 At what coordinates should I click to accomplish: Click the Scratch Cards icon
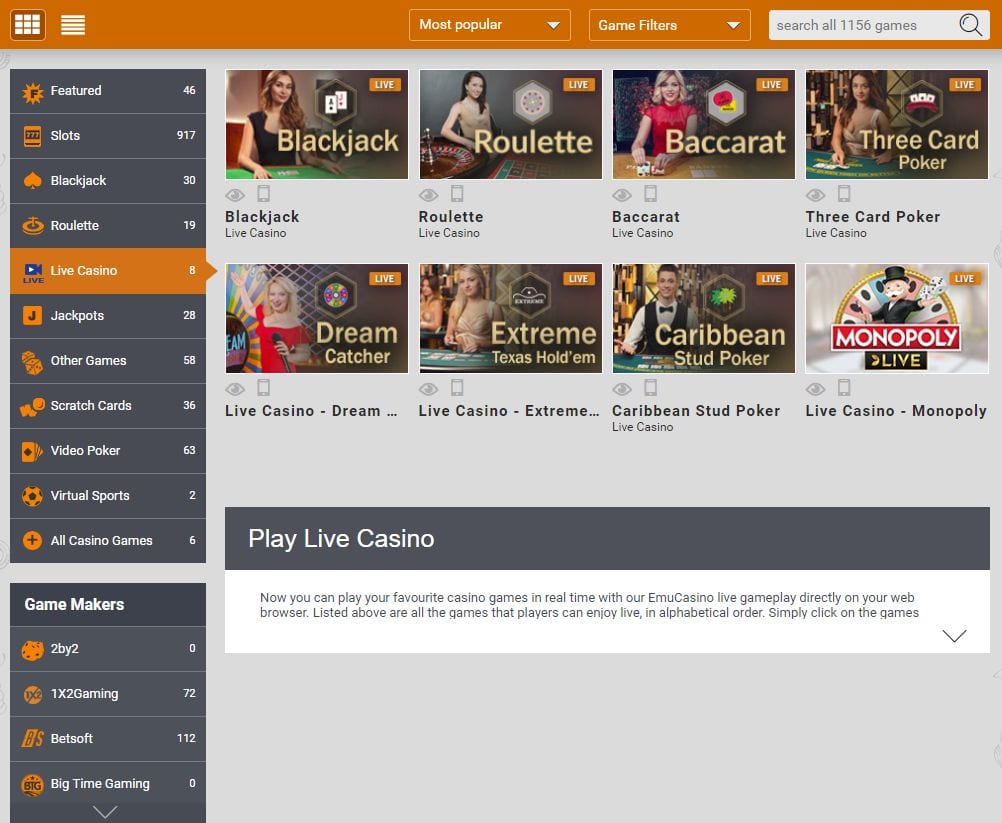[31, 406]
